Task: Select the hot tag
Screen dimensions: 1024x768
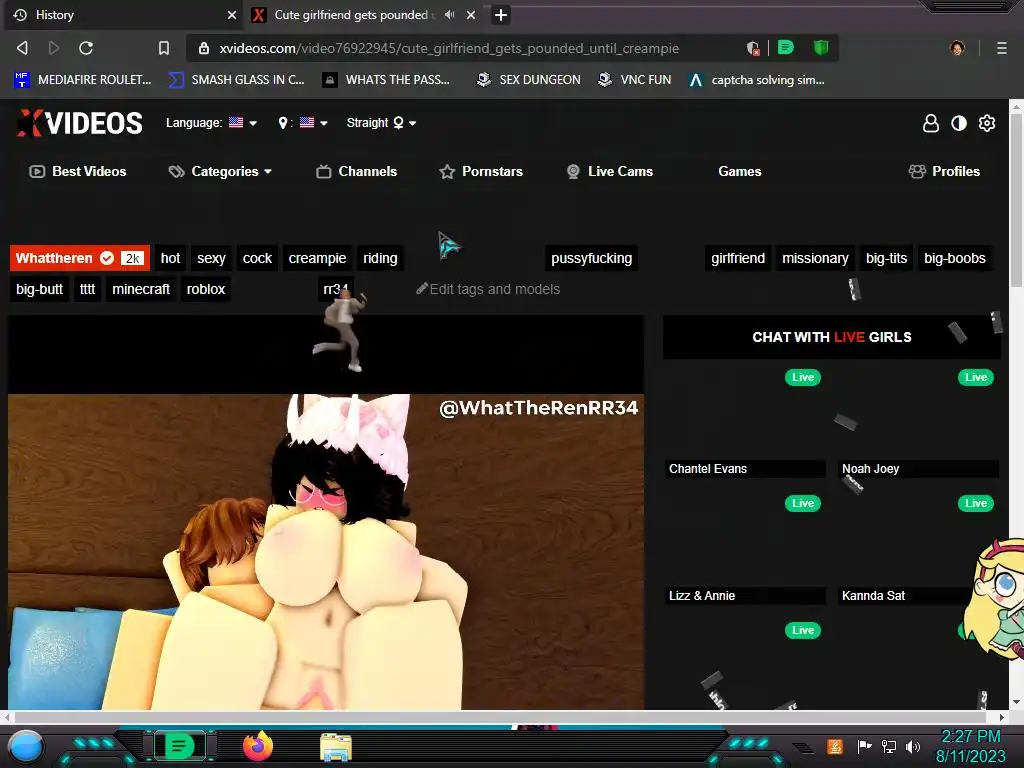Action: tap(170, 258)
